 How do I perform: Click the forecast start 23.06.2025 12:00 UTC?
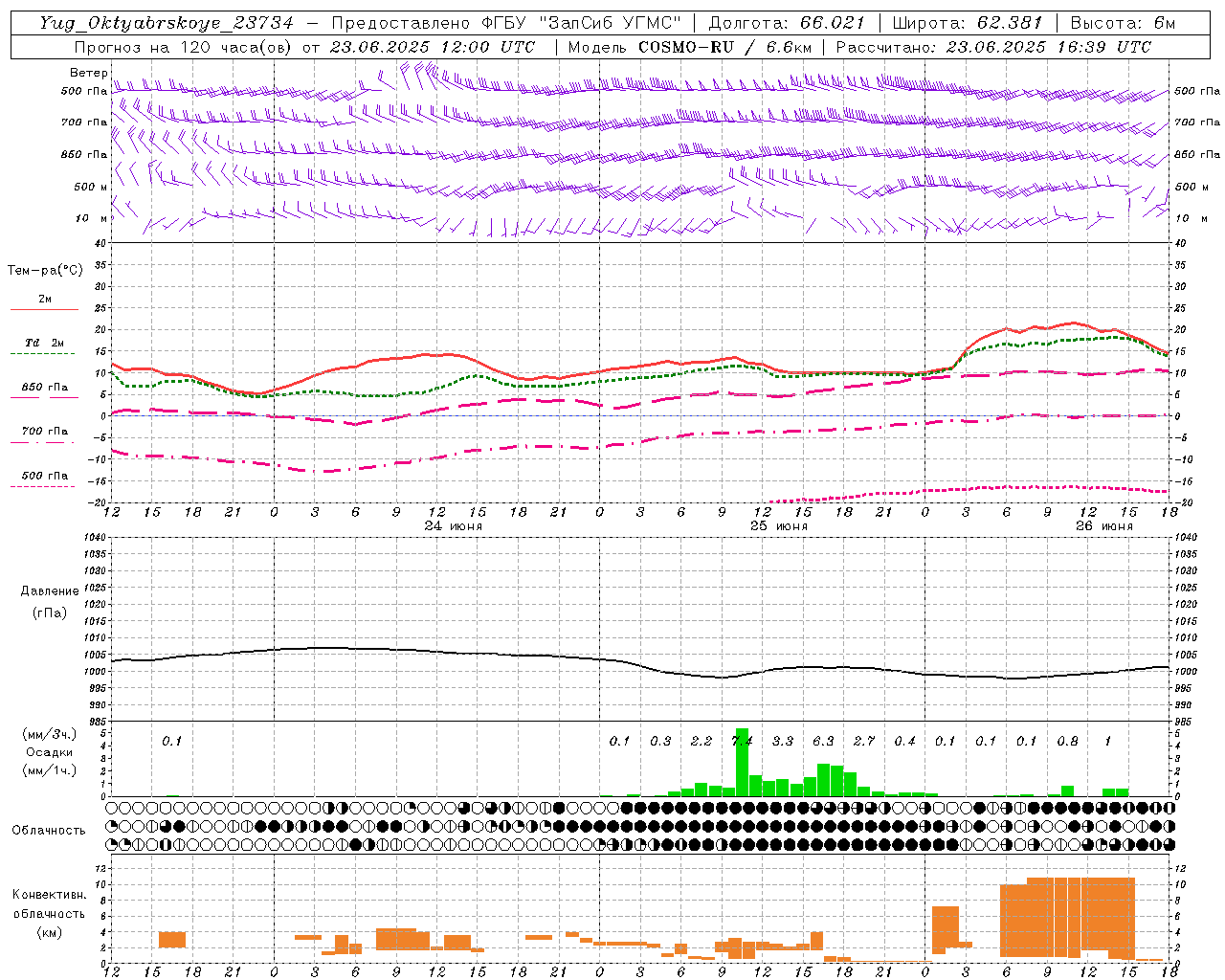point(433,47)
